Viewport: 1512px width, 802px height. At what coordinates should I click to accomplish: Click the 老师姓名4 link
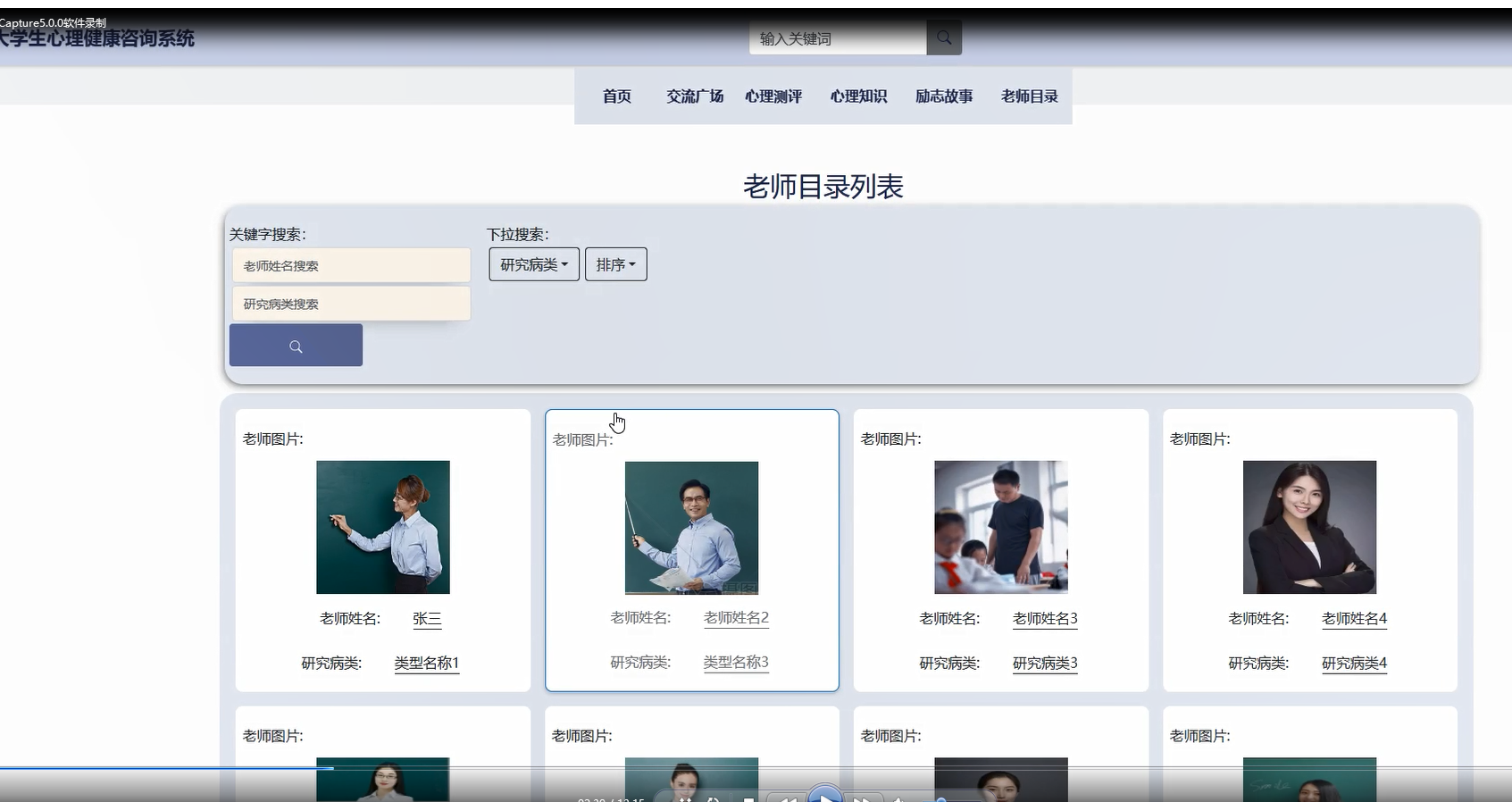1354,619
